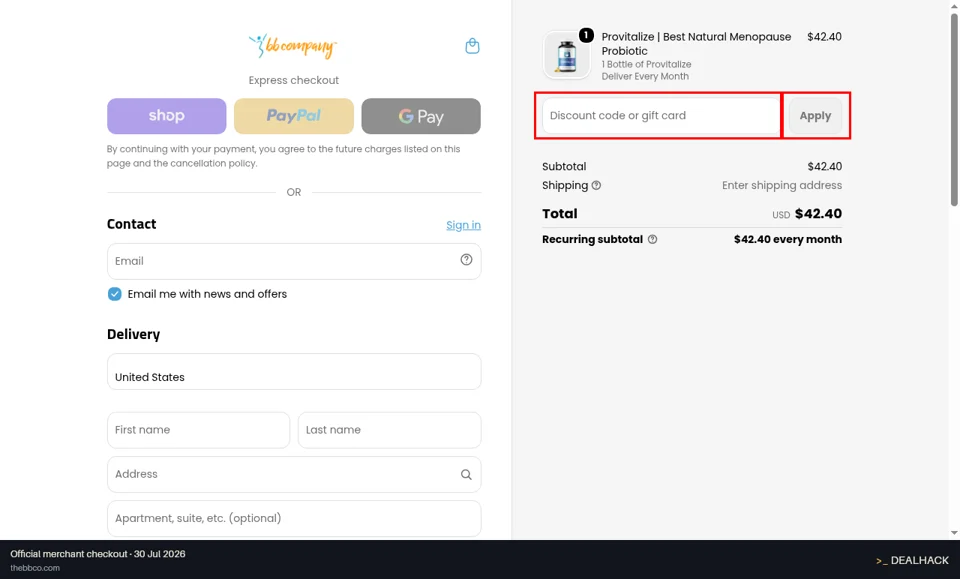
Task: Click the 'Delivery' section heading
Action: [x=133, y=334]
